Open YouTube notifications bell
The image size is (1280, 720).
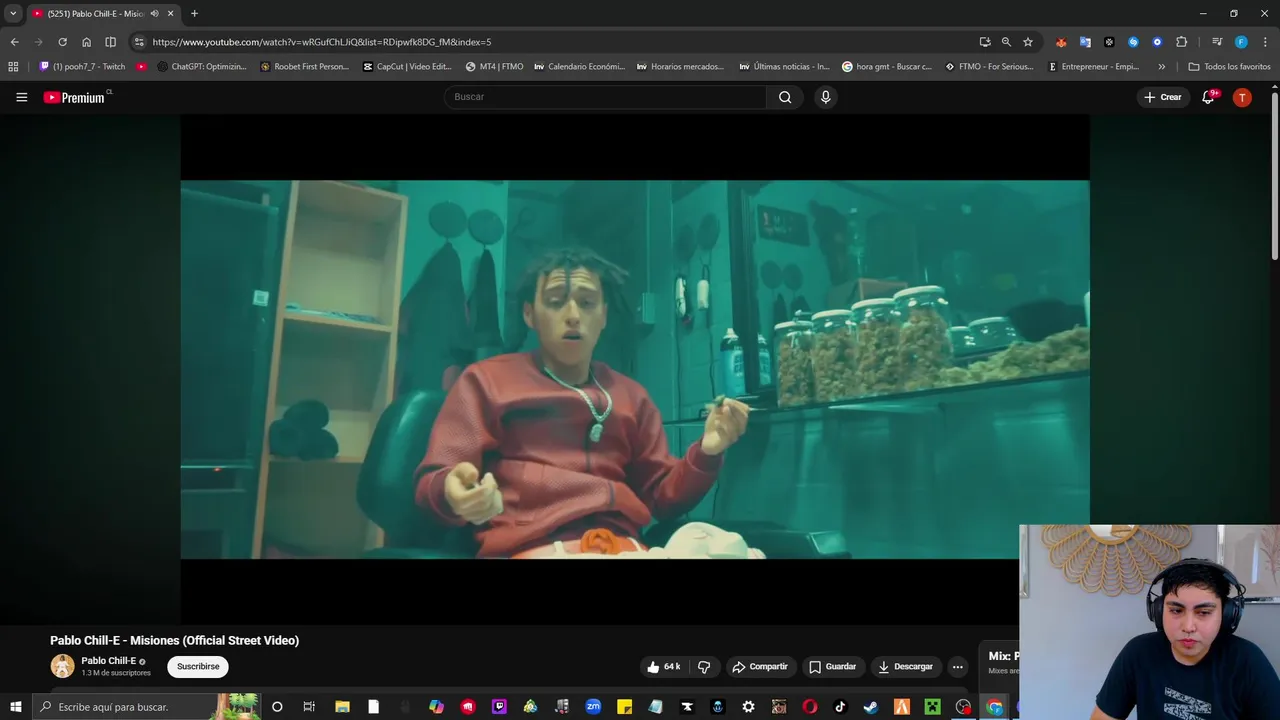click(1208, 97)
